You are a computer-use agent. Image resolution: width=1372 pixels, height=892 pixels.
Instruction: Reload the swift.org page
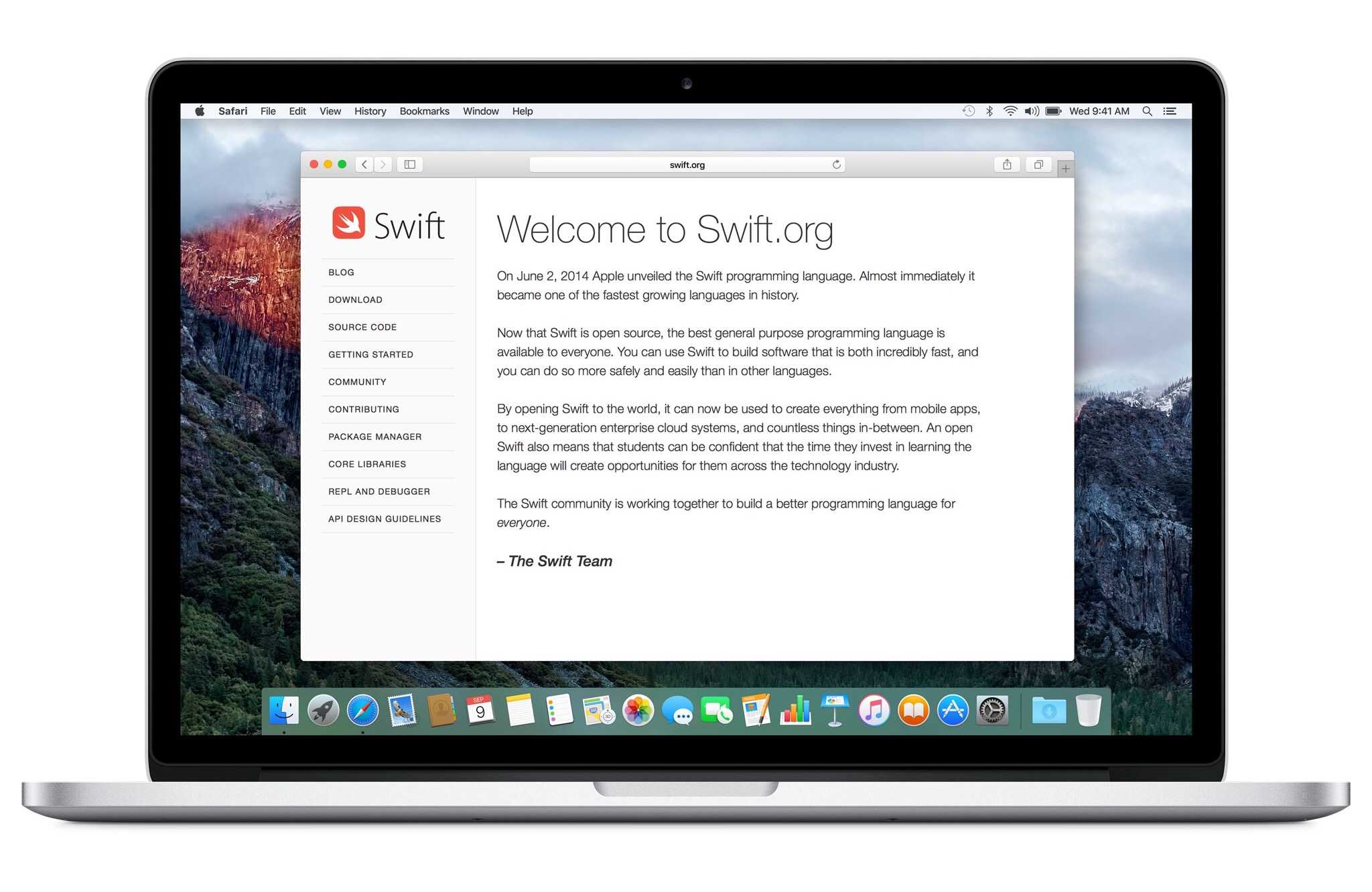(836, 164)
